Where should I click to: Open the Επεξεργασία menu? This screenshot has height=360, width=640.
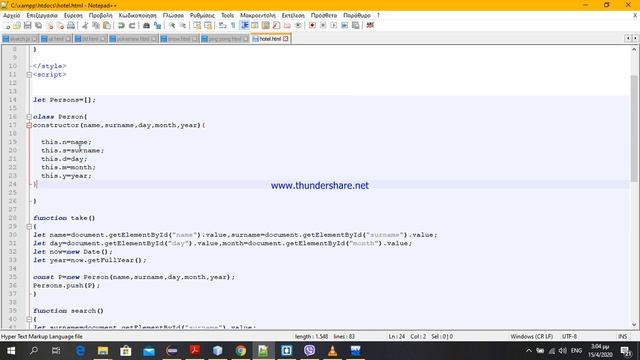pyautogui.click(x=42, y=16)
